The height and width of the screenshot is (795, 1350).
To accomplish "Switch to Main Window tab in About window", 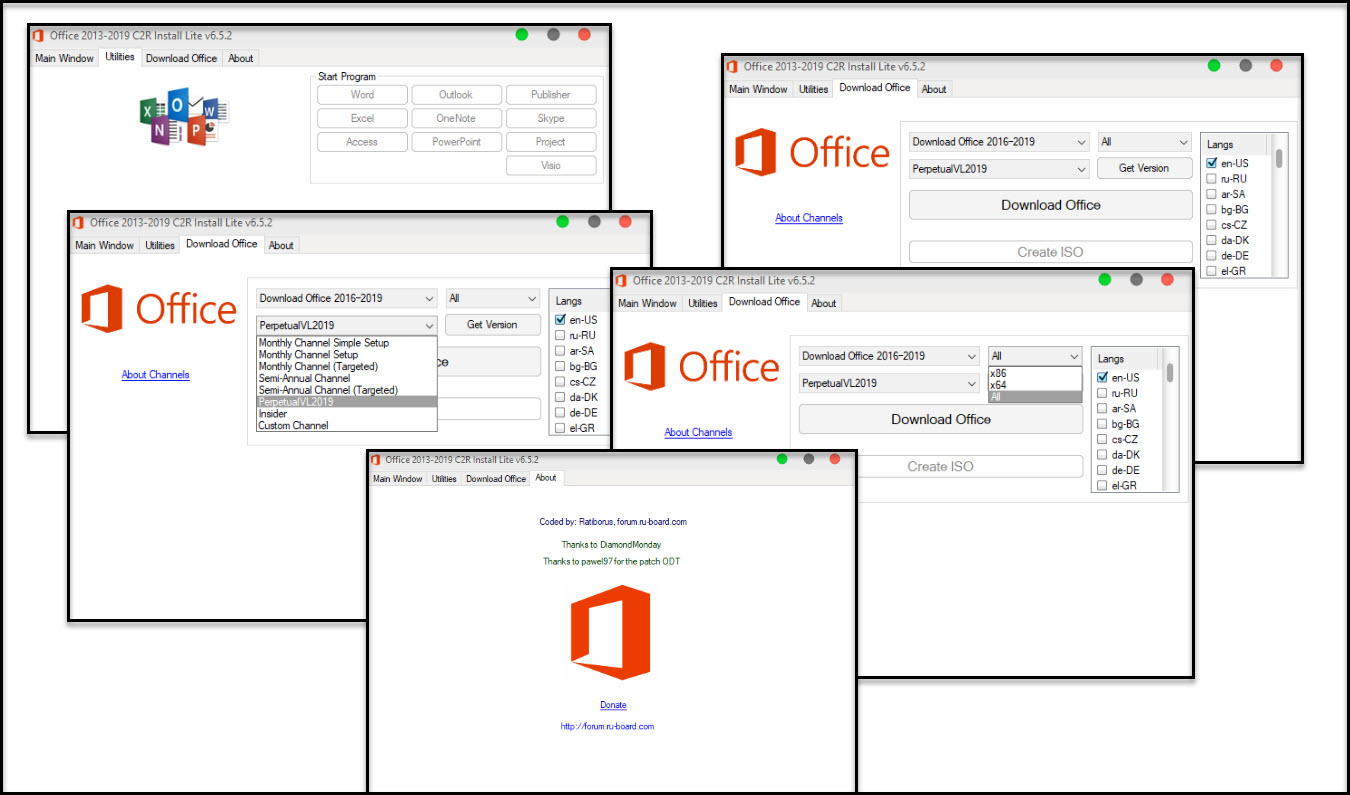I will (x=398, y=479).
